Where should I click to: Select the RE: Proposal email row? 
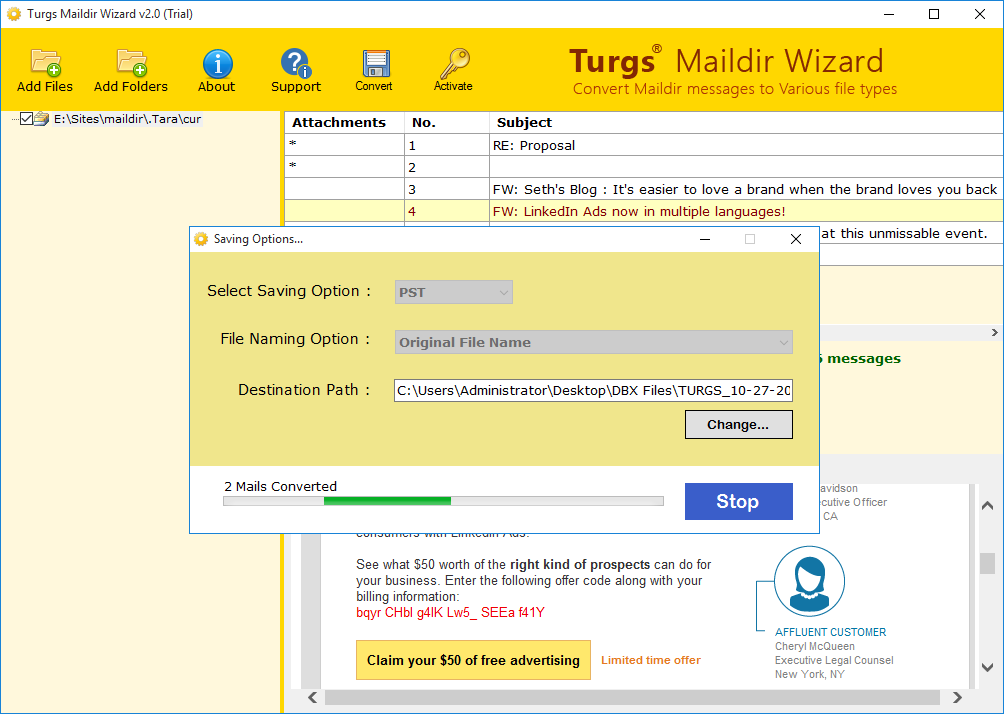[x=644, y=145]
